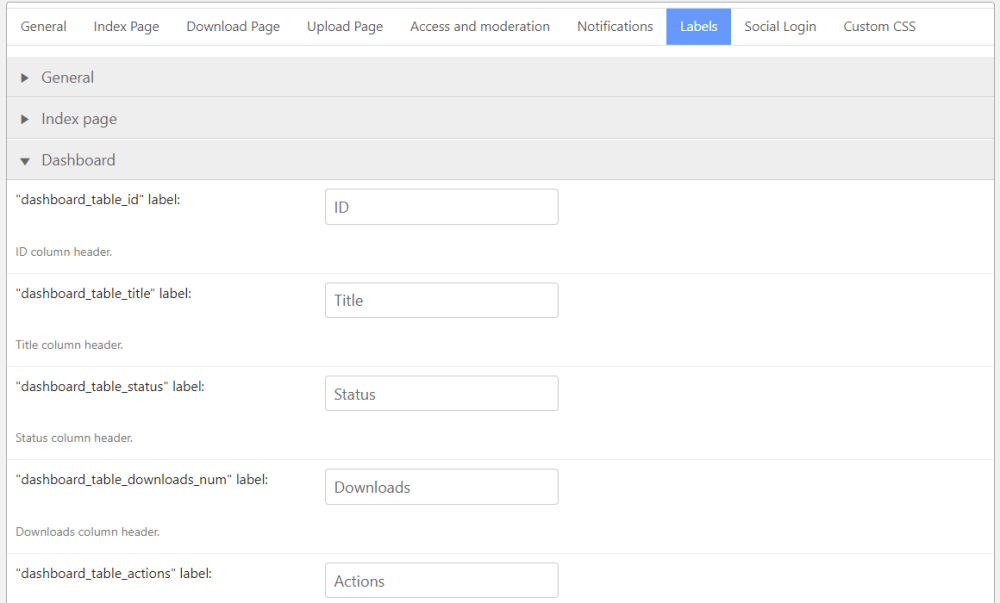
Task: Open the Download Page tab
Action: point(233,26)
